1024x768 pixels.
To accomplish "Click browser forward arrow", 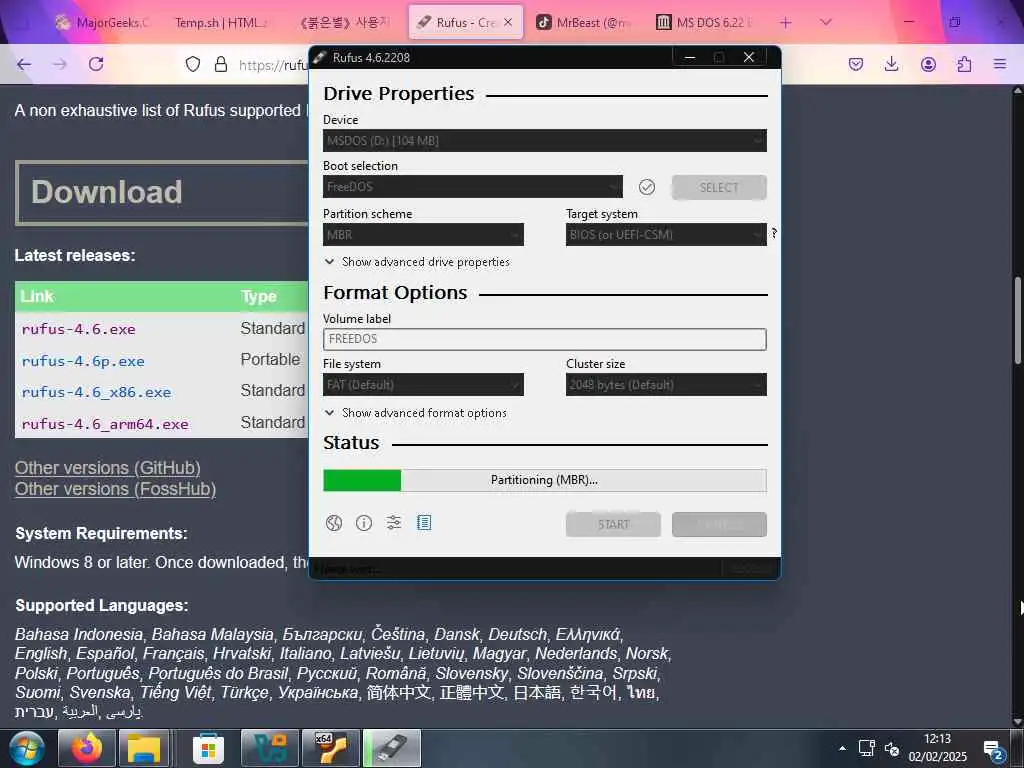I will (x=60, y=64).
